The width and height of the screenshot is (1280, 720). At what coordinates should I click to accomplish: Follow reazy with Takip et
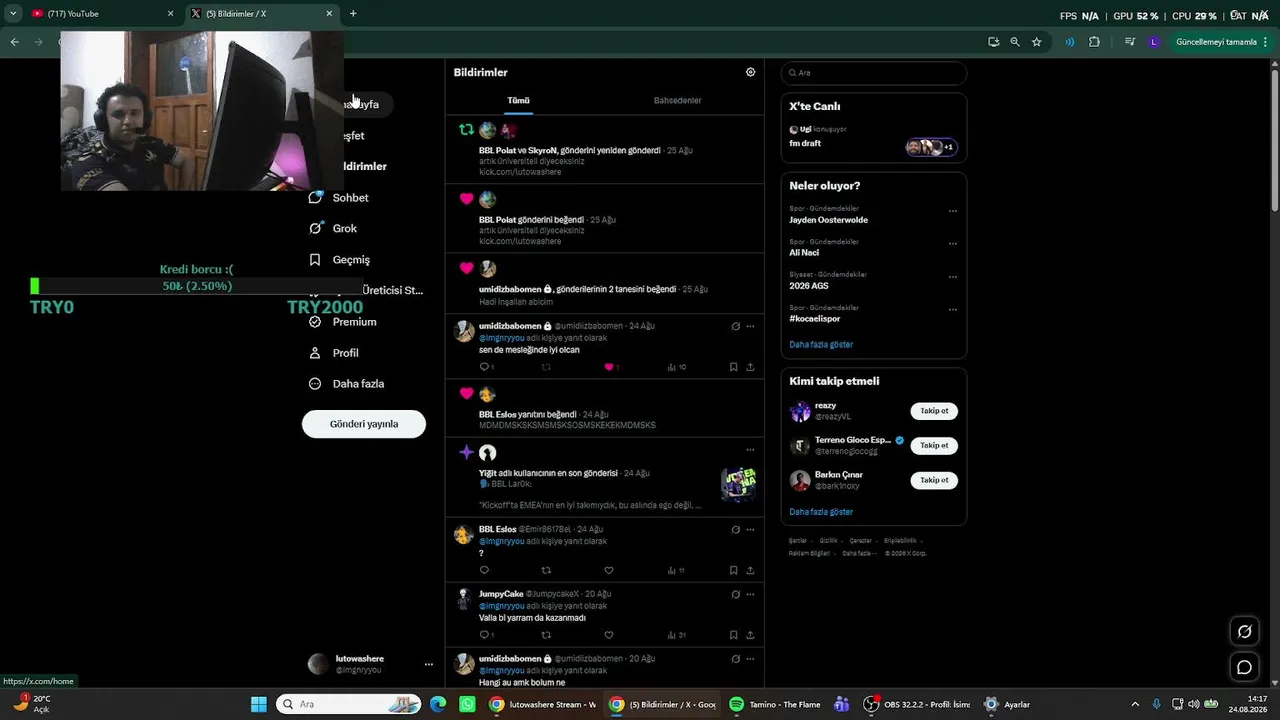point(934,411)
